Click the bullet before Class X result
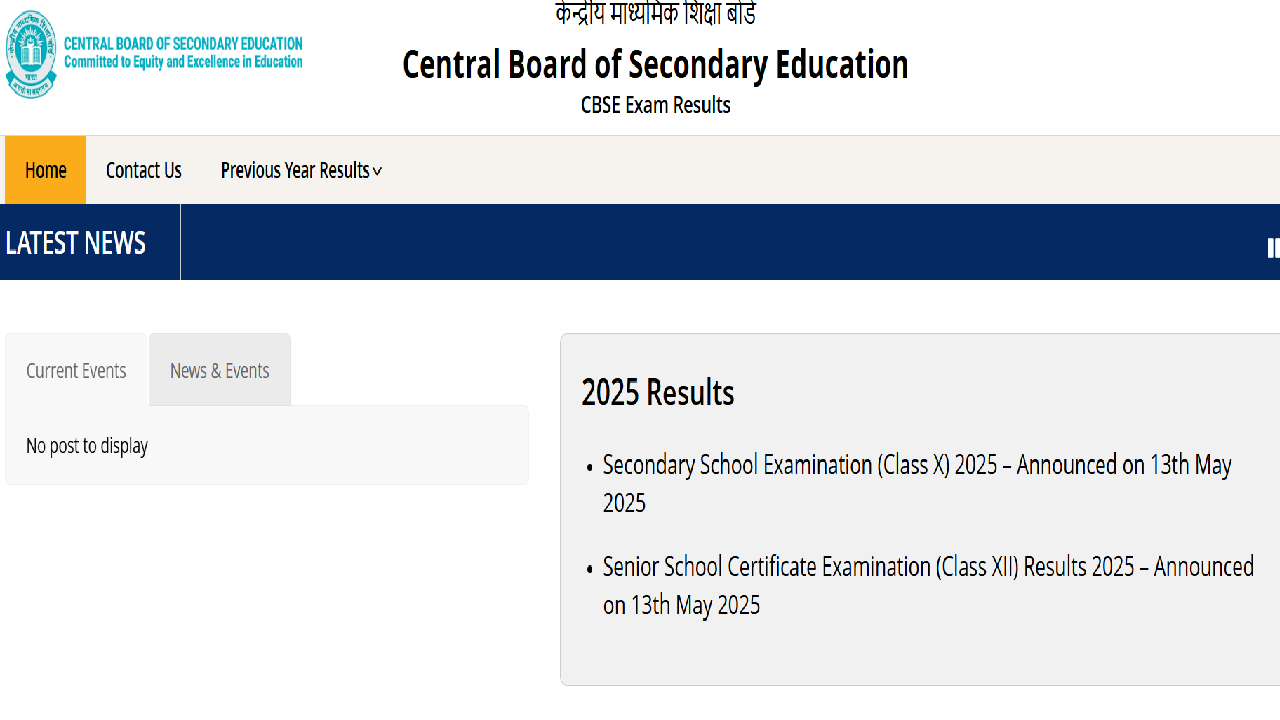1280x720 pixels. click(590, 468)
